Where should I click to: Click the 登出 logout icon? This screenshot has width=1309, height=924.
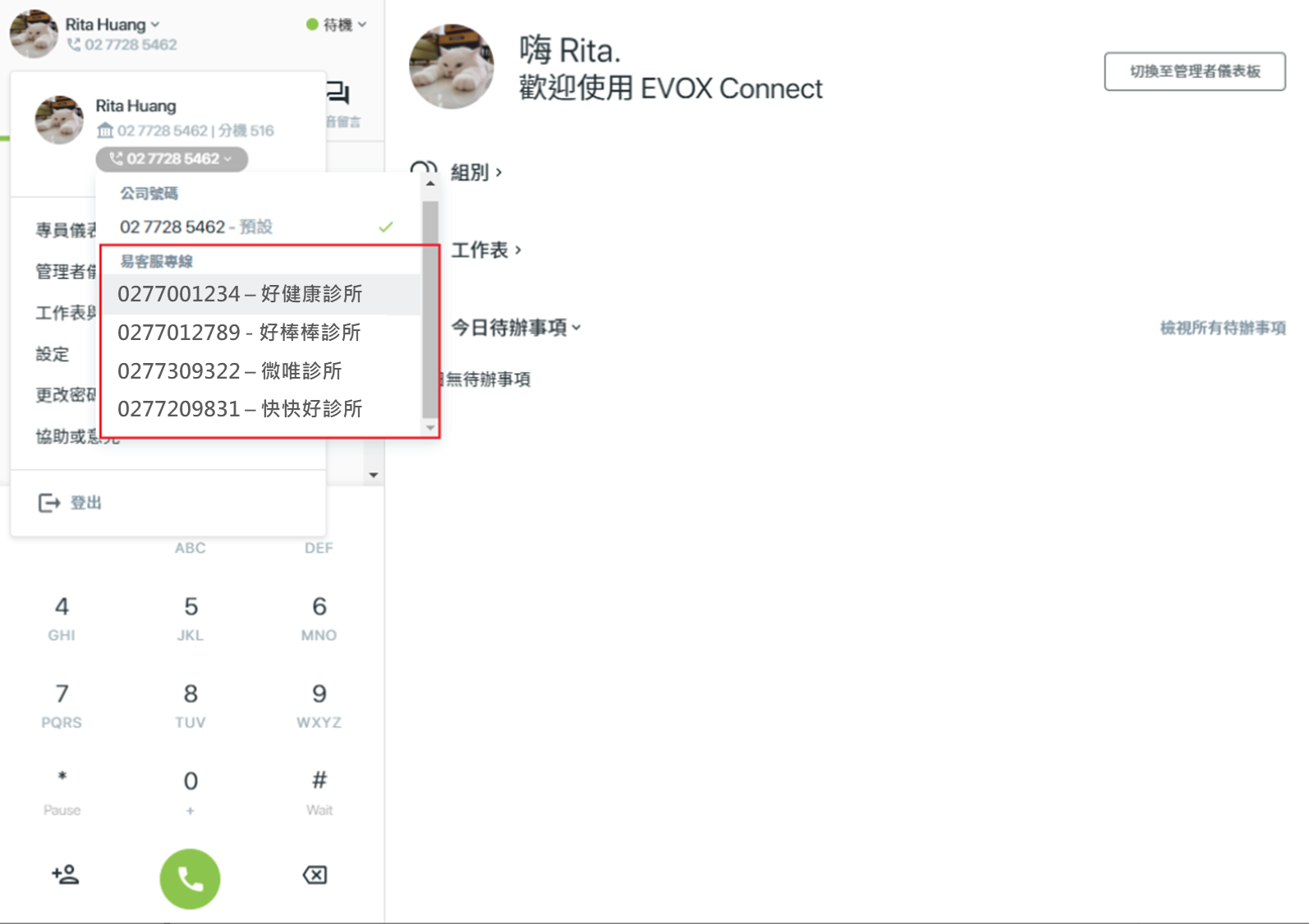pos(49,503)
